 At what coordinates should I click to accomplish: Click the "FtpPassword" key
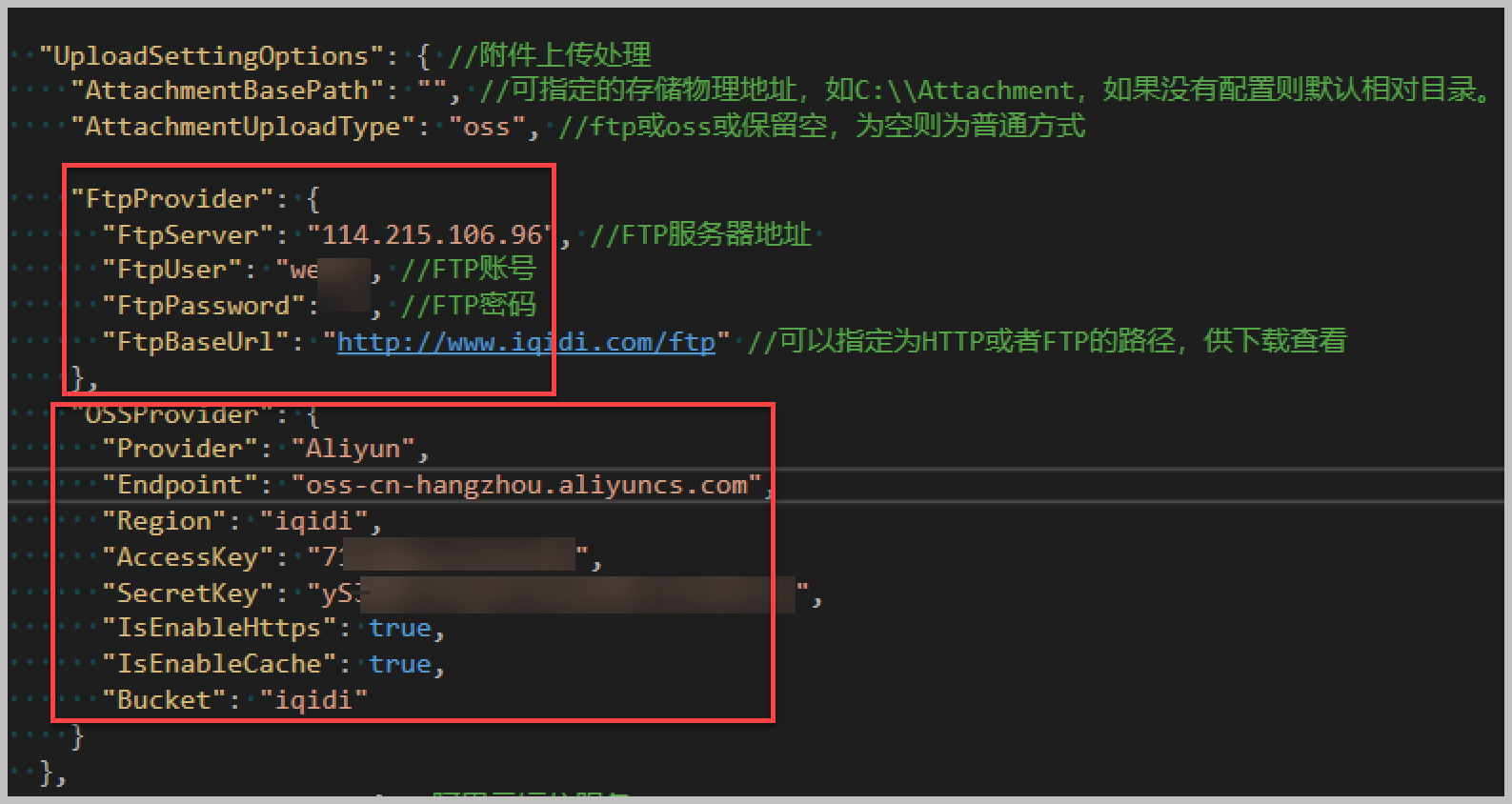click(x=203, y=306)
